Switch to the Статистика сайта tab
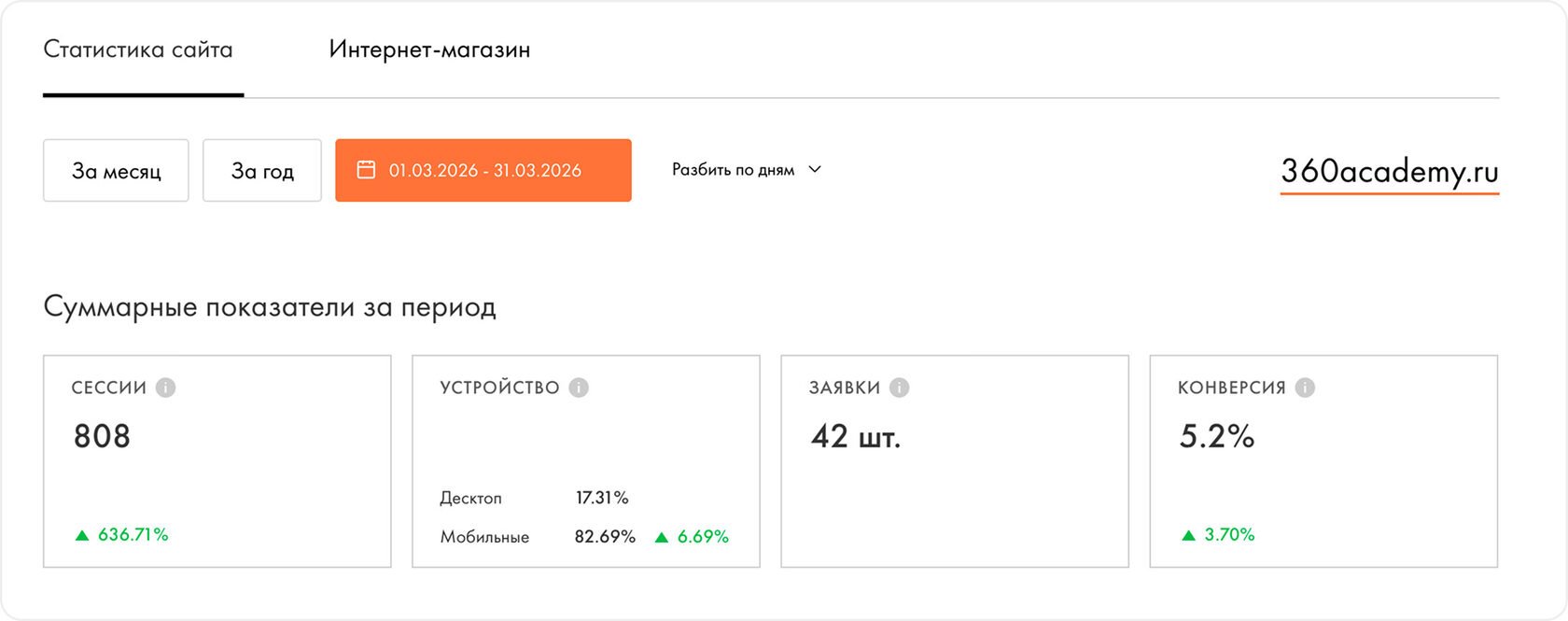 point(138,49)
